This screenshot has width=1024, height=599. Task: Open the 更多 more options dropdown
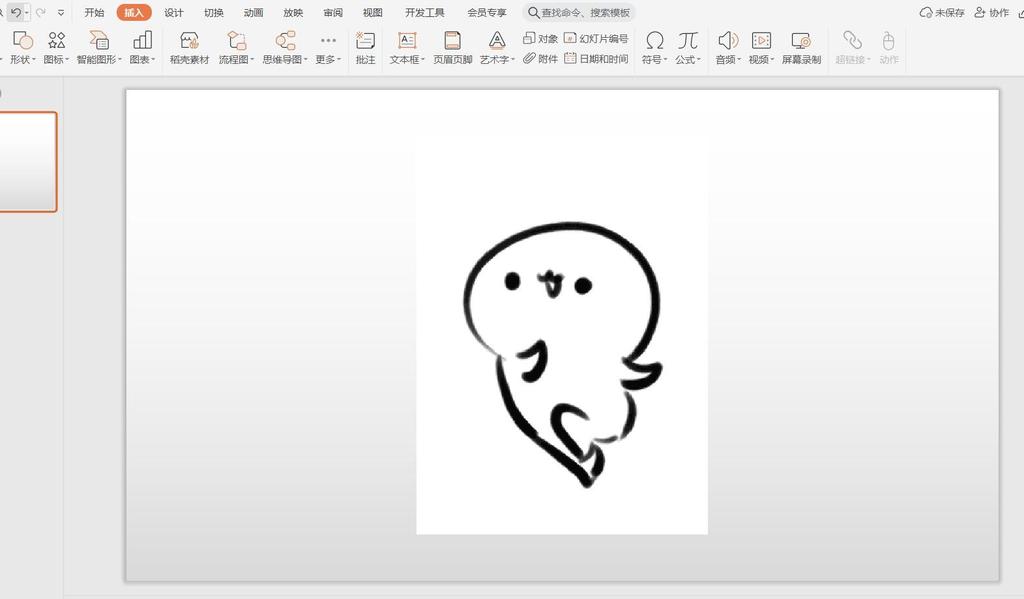point(328,59)
